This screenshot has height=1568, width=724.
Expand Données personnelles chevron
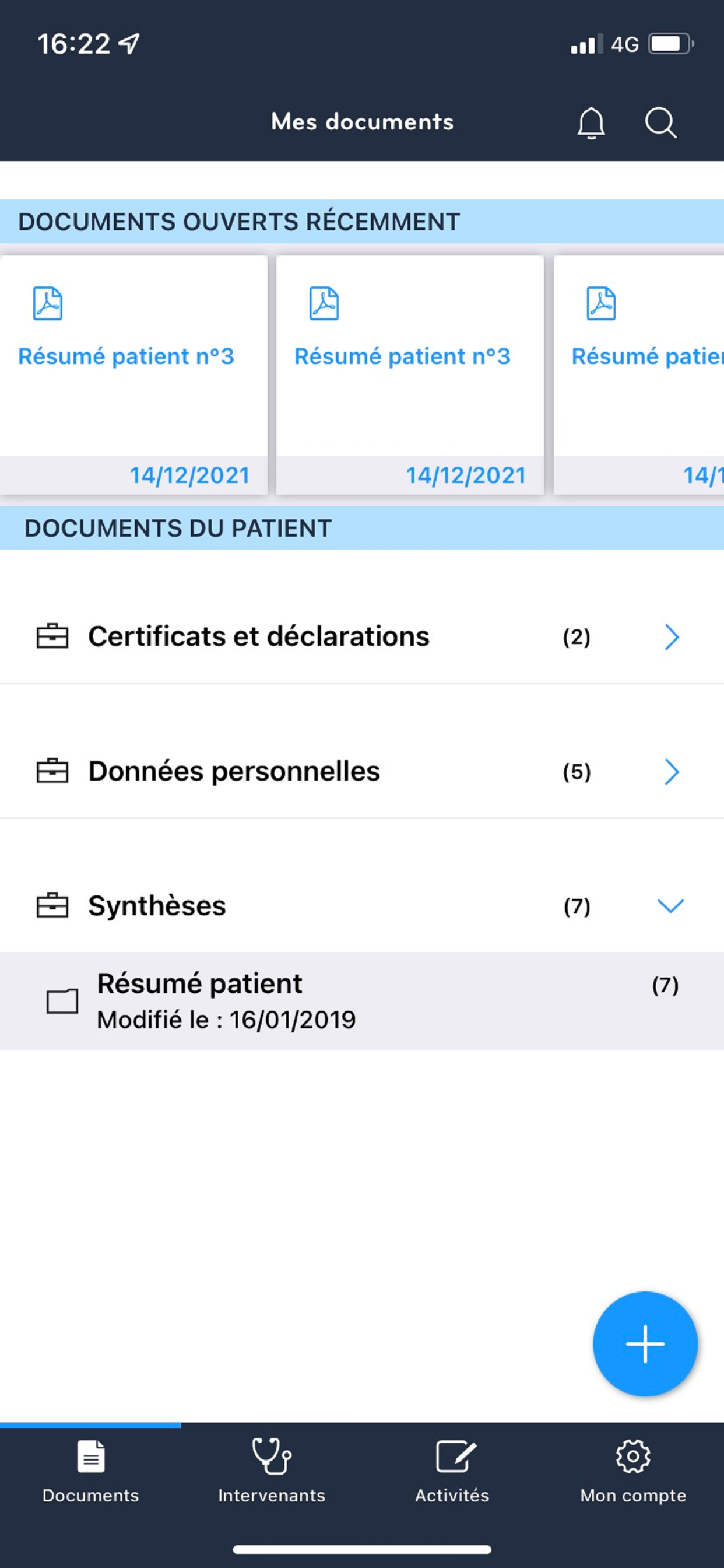[671, 772]
